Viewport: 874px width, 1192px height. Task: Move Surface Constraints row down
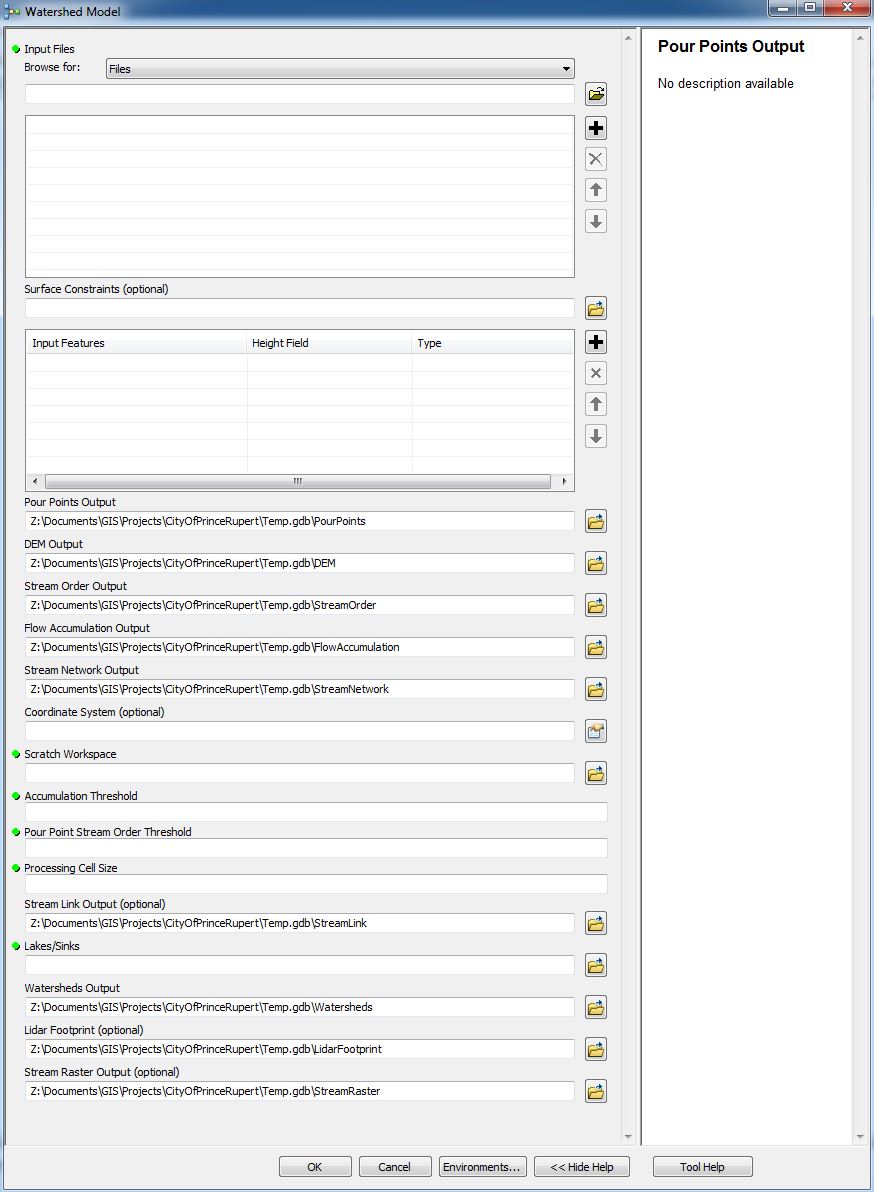point(596,436)
